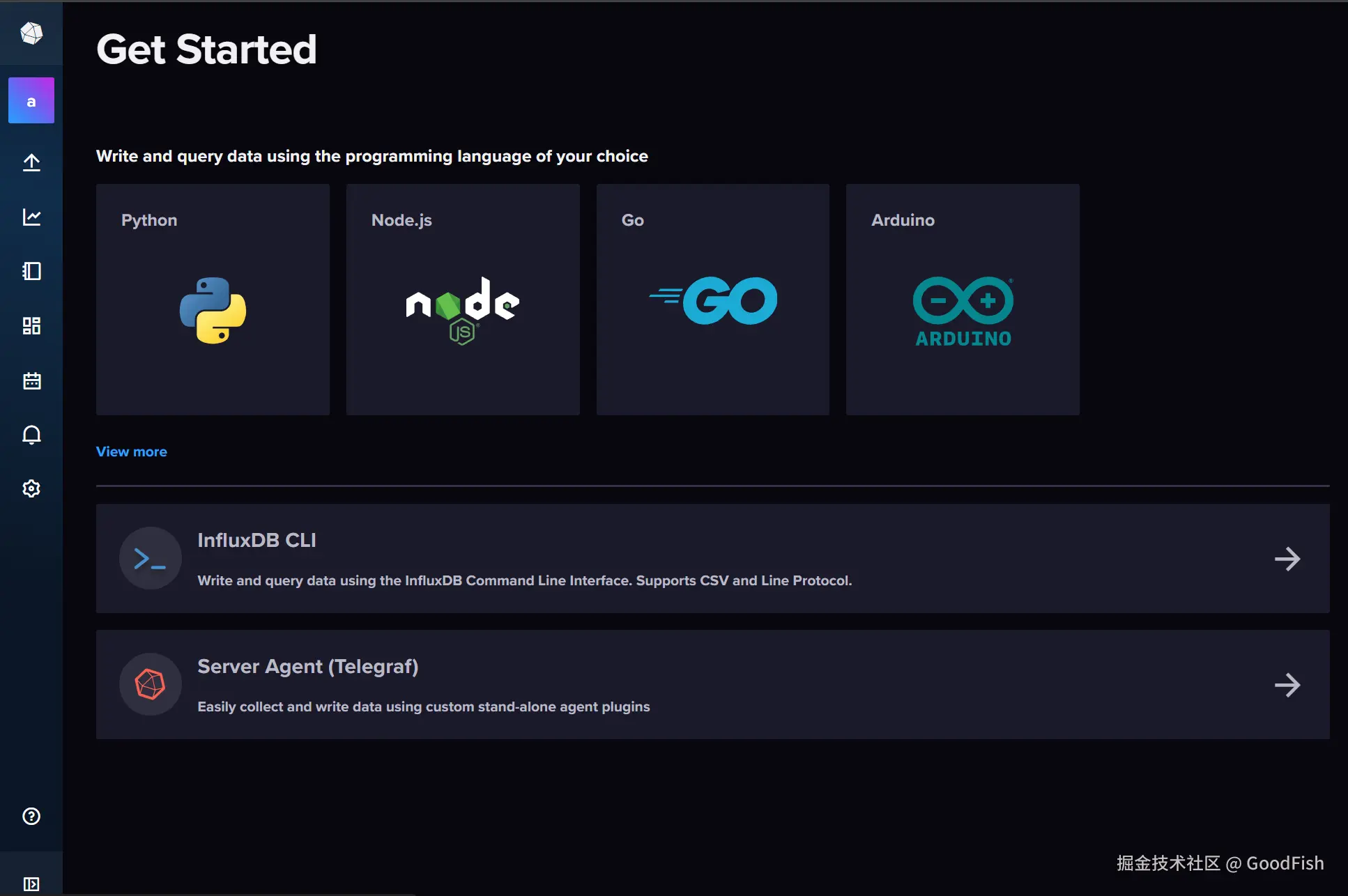The width and height of the screenshot is (1348, 896).
Task: Open the Server Agent Telegraf arrow
Action: 1287,685
